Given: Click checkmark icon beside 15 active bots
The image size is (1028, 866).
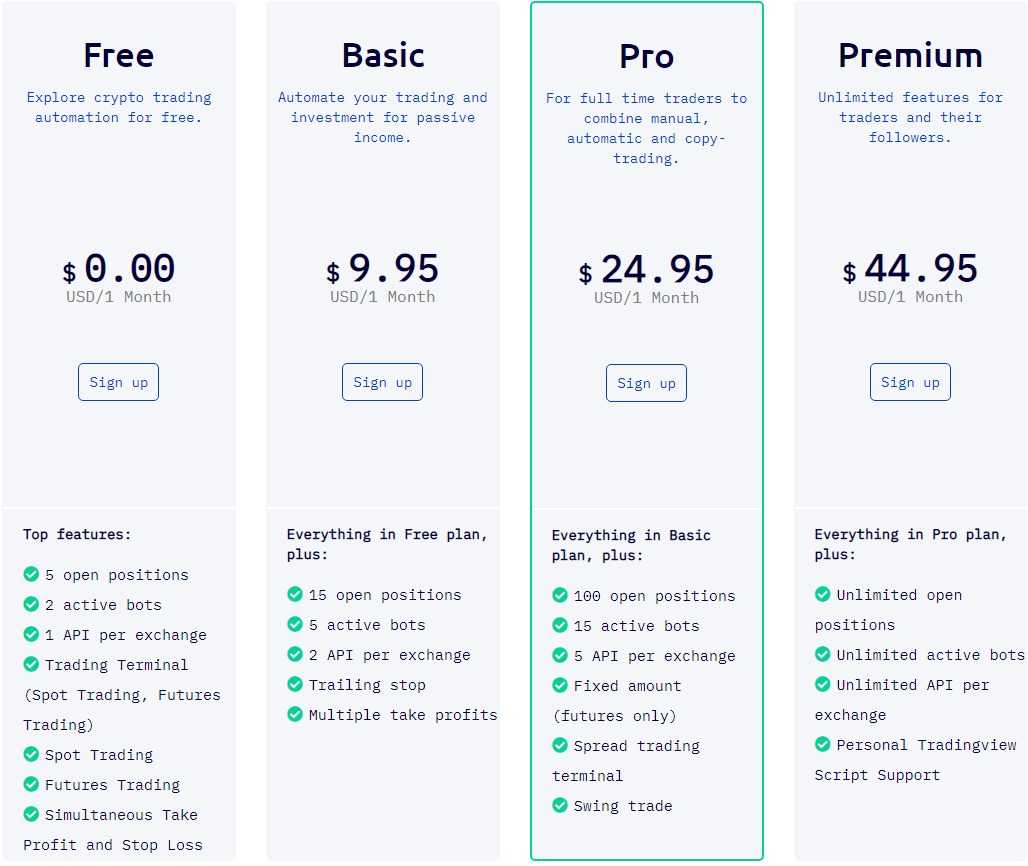Looking at the screenshot, I should point(560,625).
